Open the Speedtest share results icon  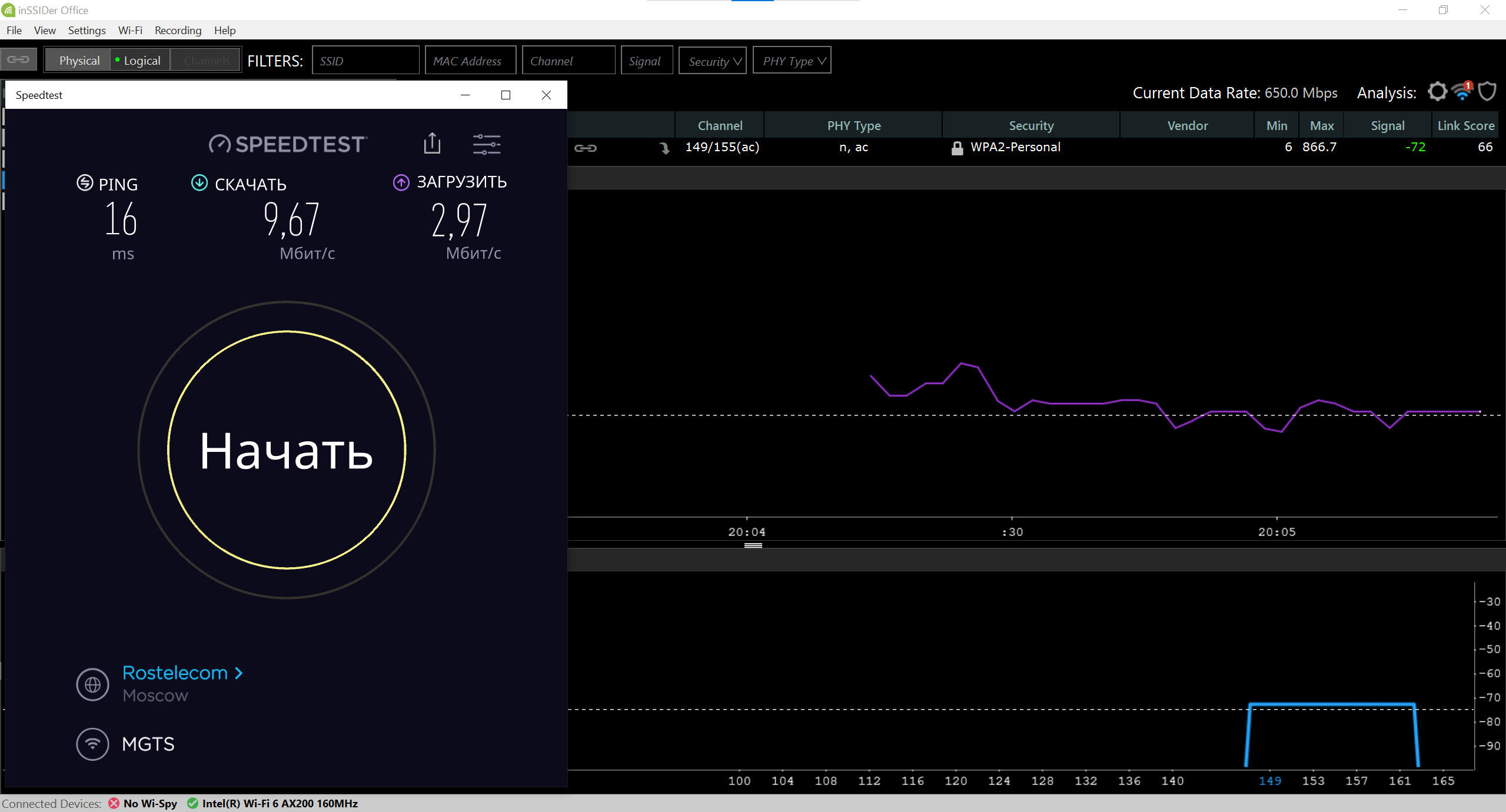pyautogui.click(x=432, y=143)
